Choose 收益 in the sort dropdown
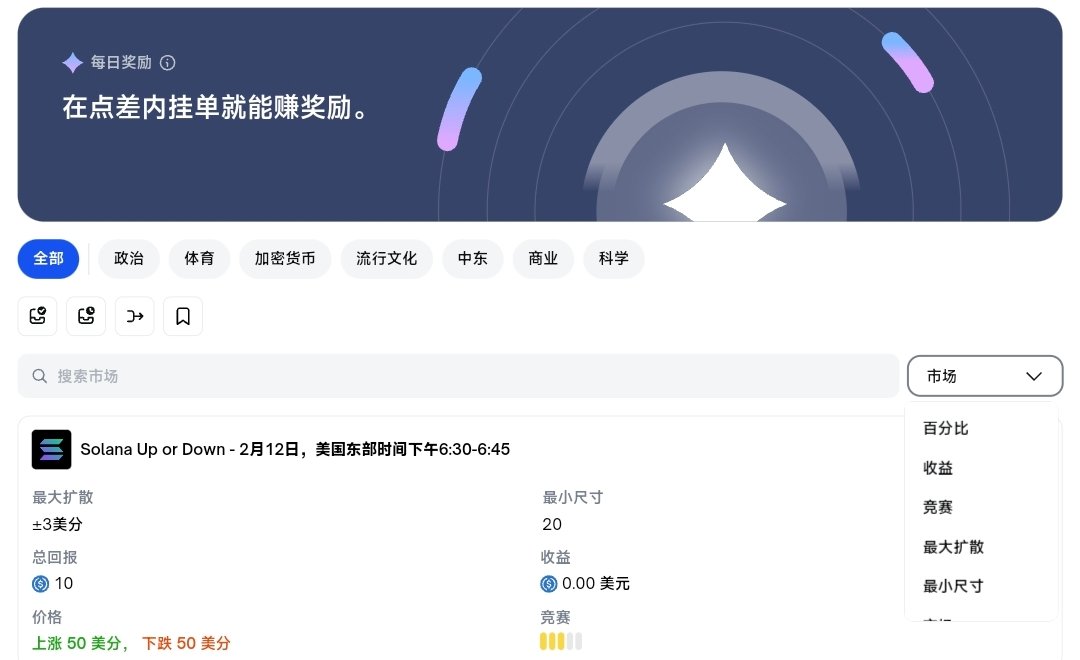This screenshot has width=1080, height=660. [x=938, y=468]
